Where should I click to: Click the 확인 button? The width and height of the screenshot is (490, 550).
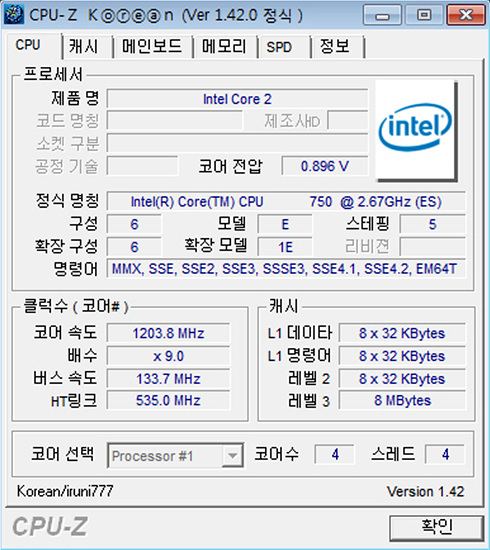(x=437, y=527)
